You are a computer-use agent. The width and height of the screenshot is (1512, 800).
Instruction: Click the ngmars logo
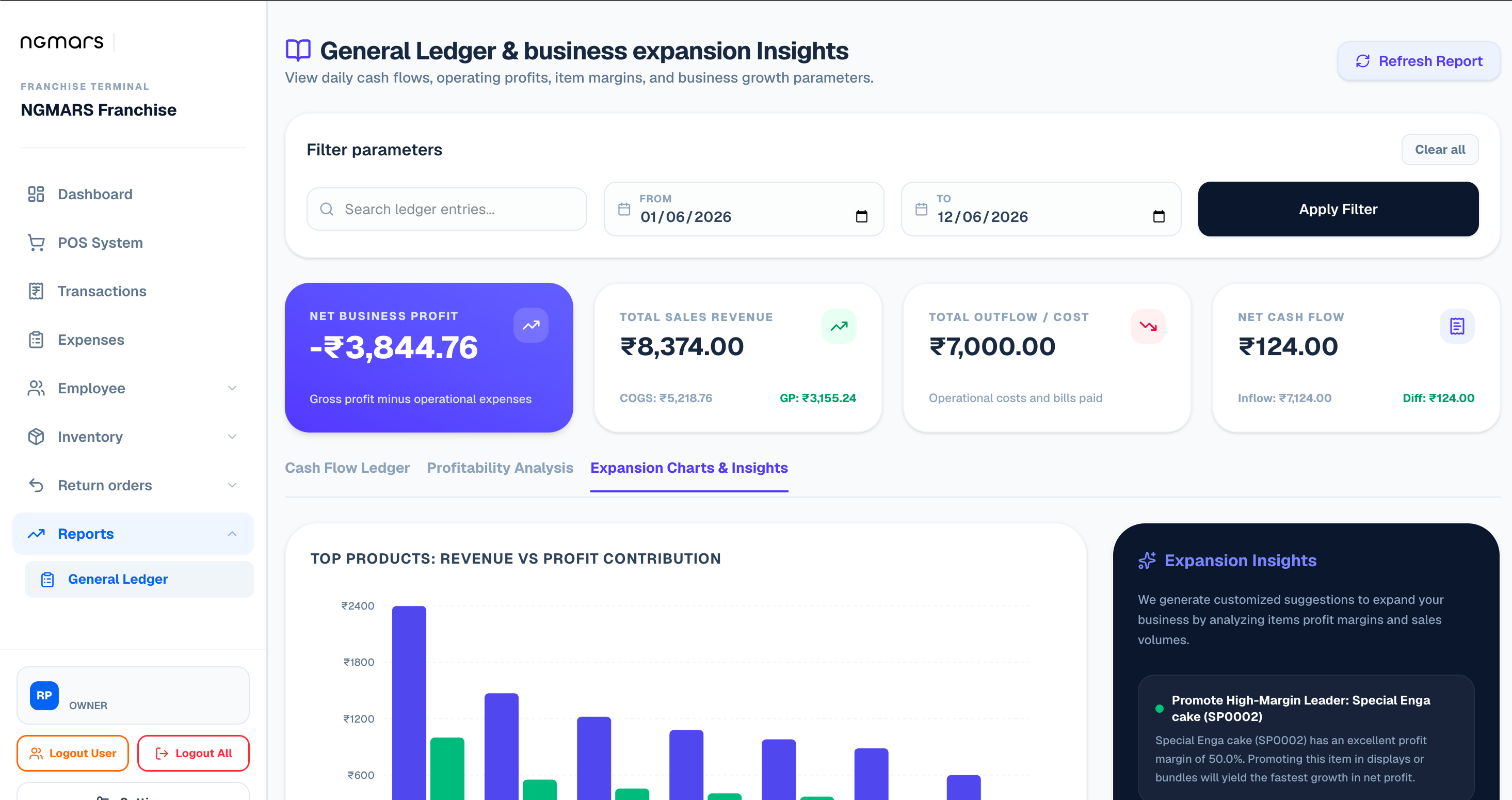pyautogui.click(x=61, y=42)
